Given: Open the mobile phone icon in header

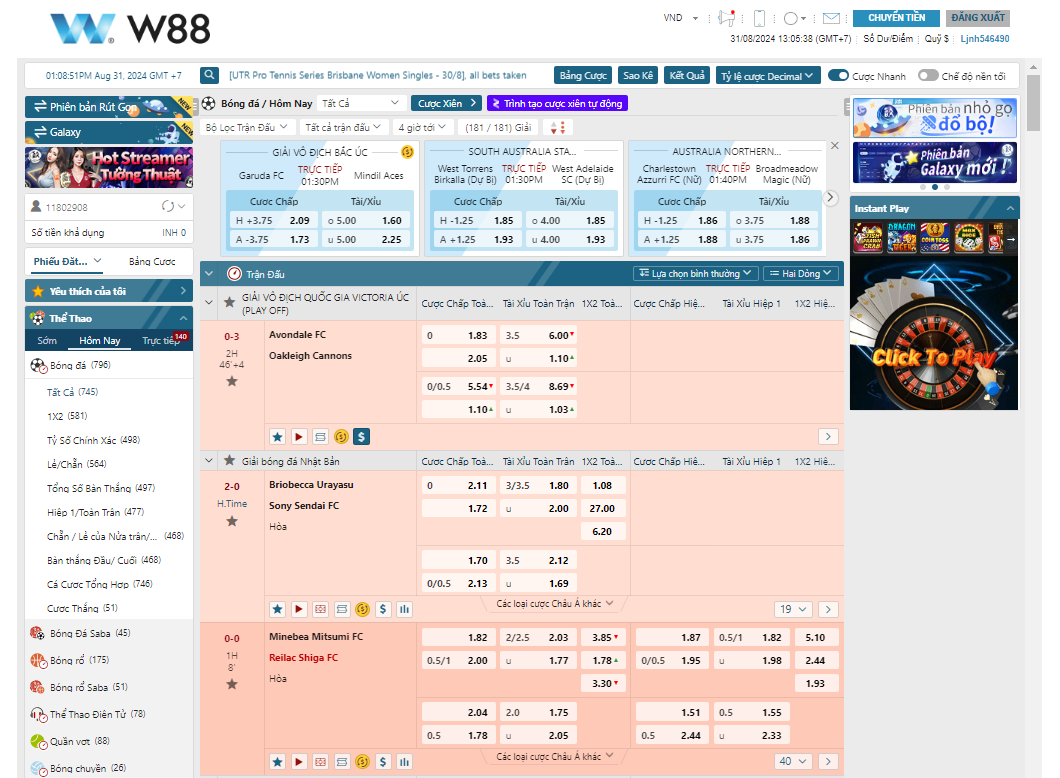Looking at the screenshot, I should tap(759, 18).
